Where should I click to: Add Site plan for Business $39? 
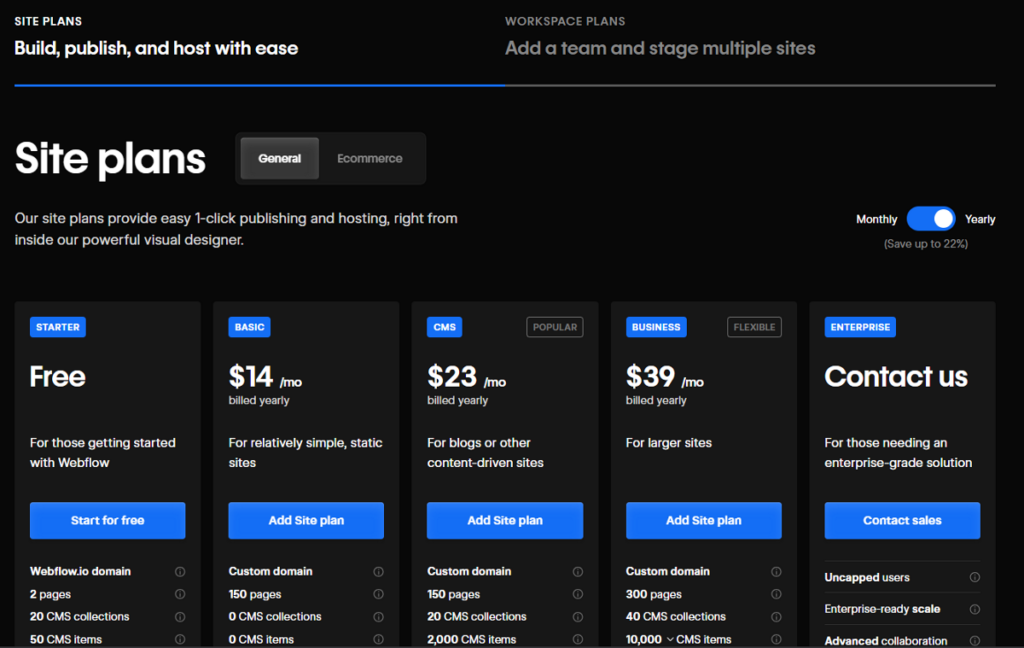703,521
